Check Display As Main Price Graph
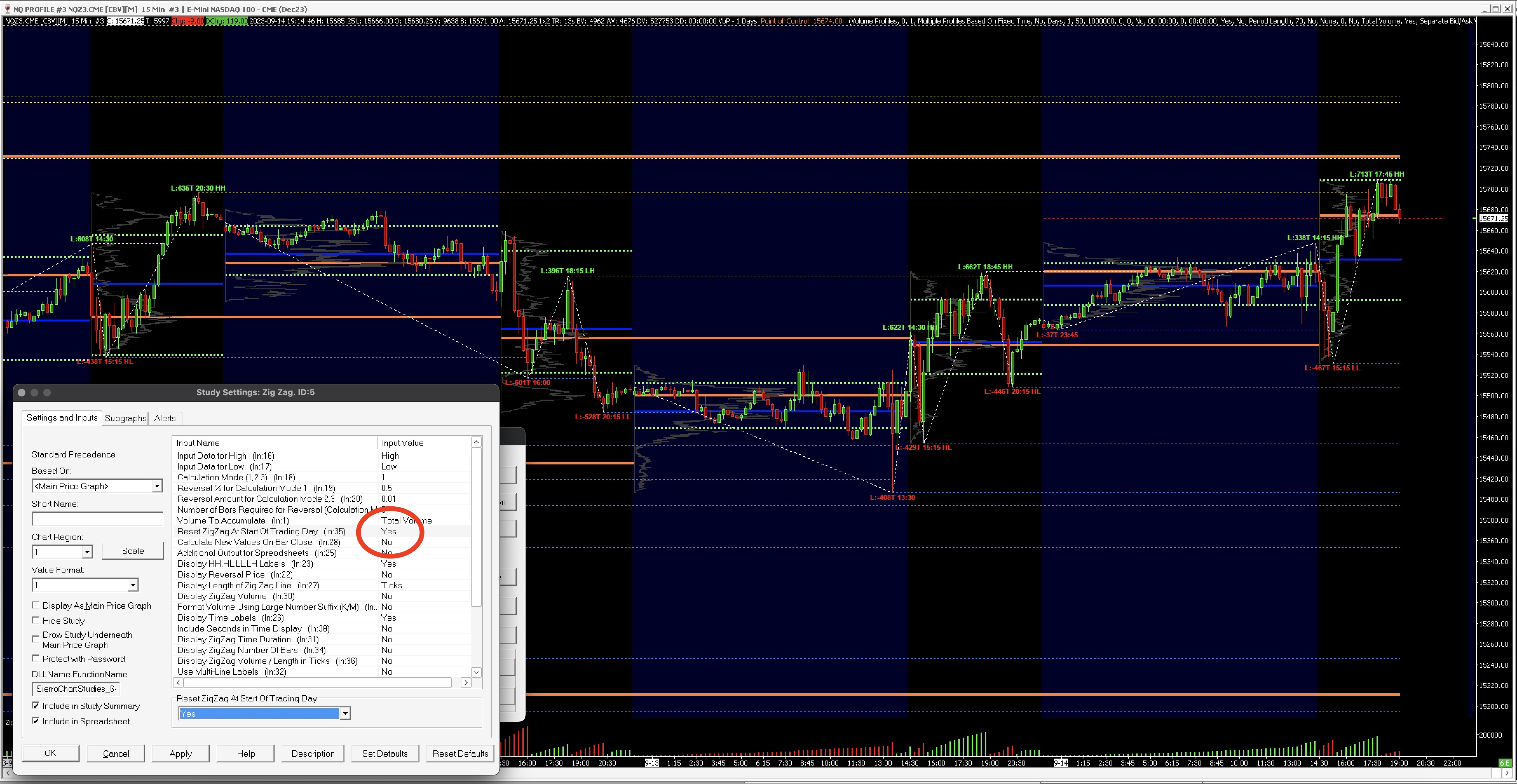The width and height of the screenshot is (1517, 784). [36, 605]
